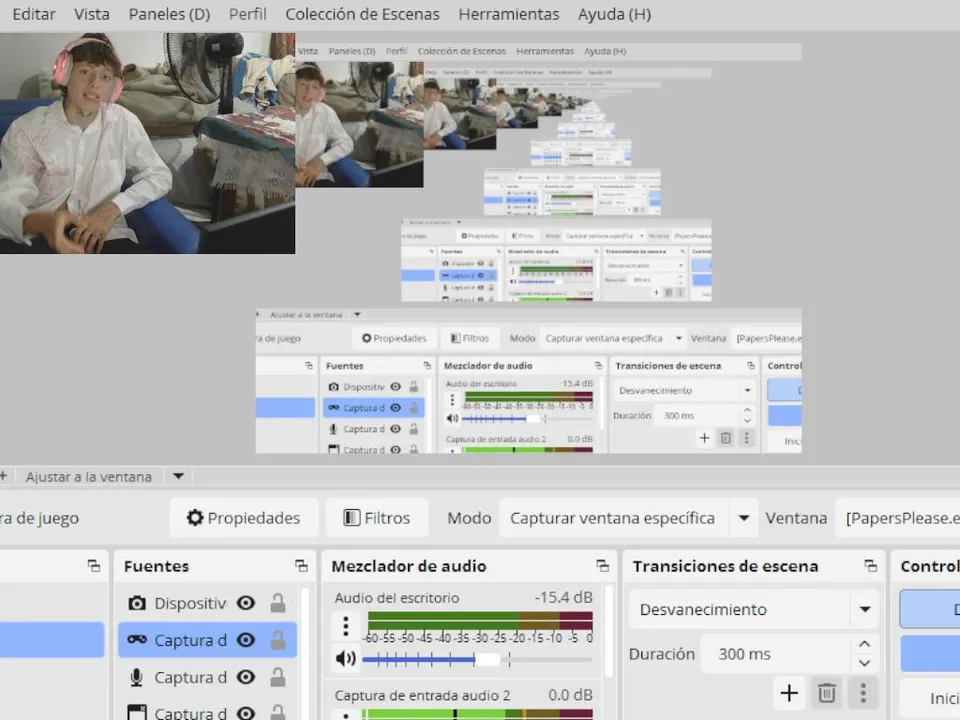
Task: Delete the transition with the trash icon
Action: click(827, 693)
